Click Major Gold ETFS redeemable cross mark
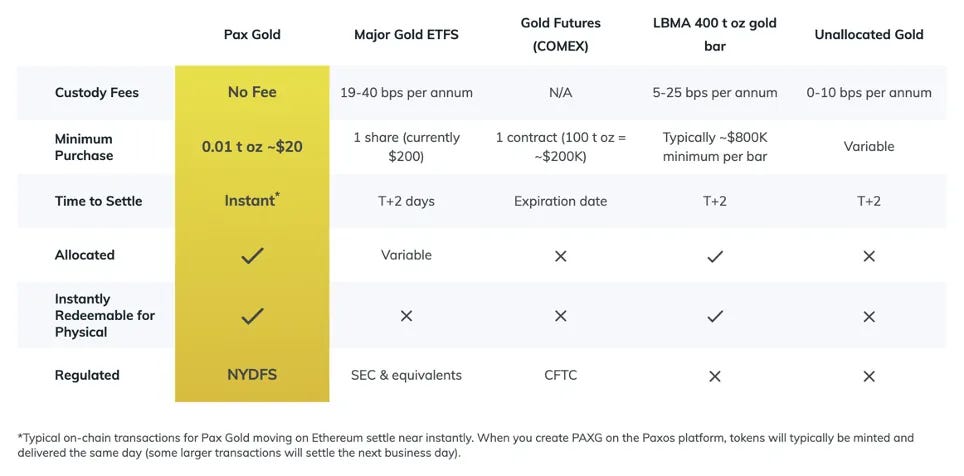964x476 pixels. 406,316
